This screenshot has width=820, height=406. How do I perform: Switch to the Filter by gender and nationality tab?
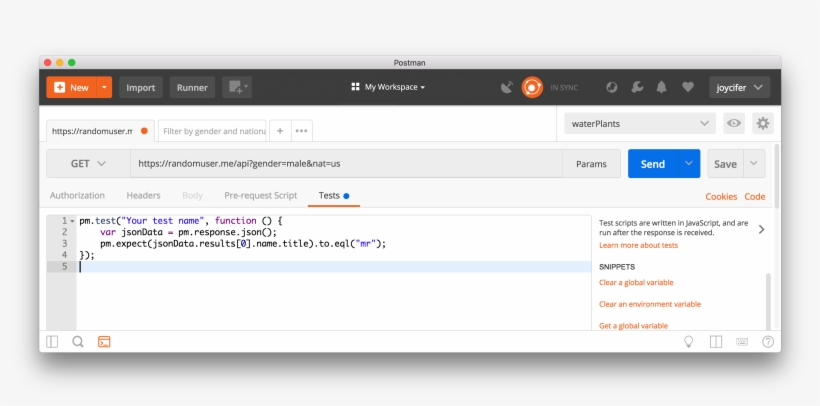212,131
